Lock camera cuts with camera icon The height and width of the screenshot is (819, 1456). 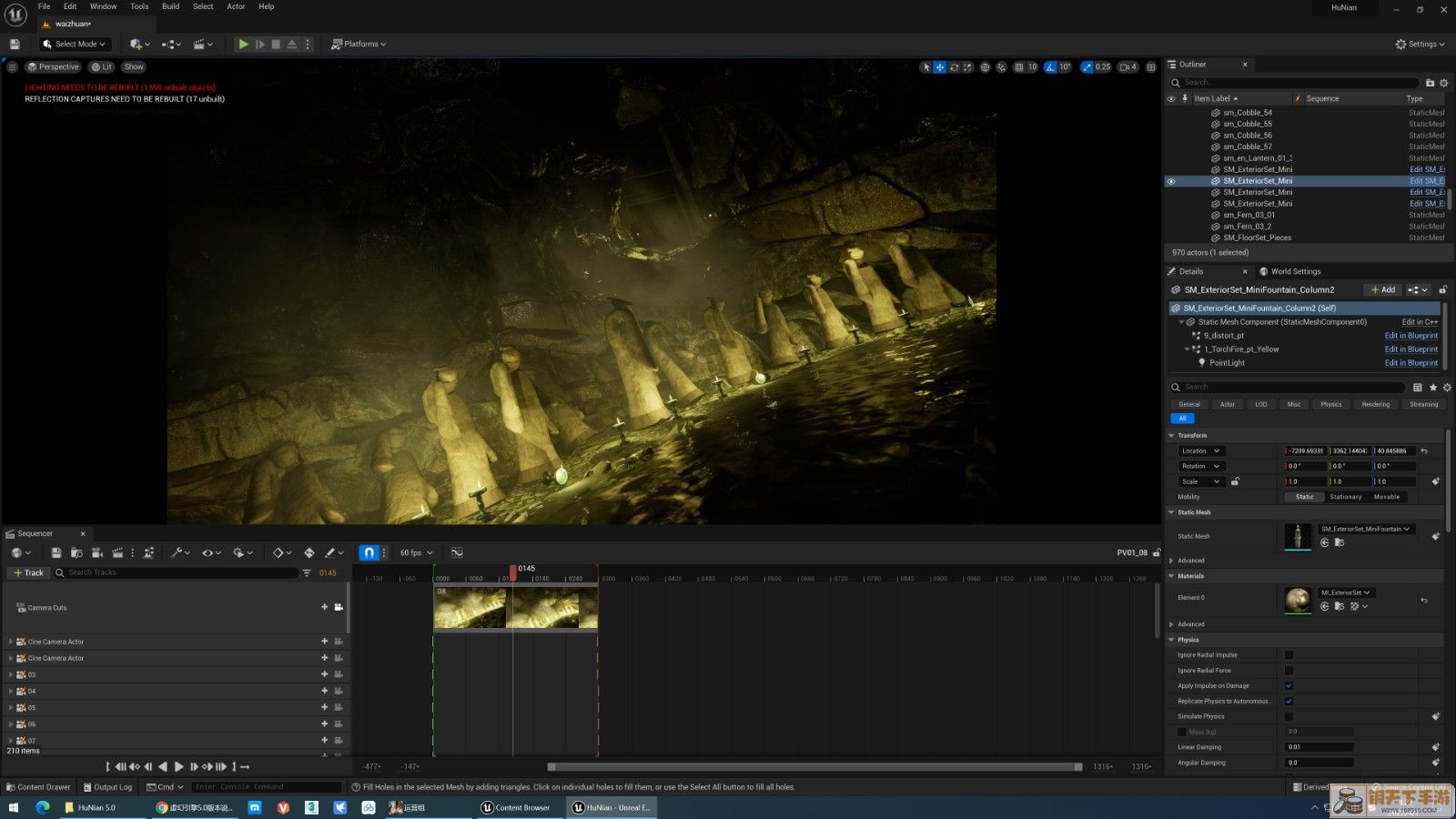[x=339, y=607]
